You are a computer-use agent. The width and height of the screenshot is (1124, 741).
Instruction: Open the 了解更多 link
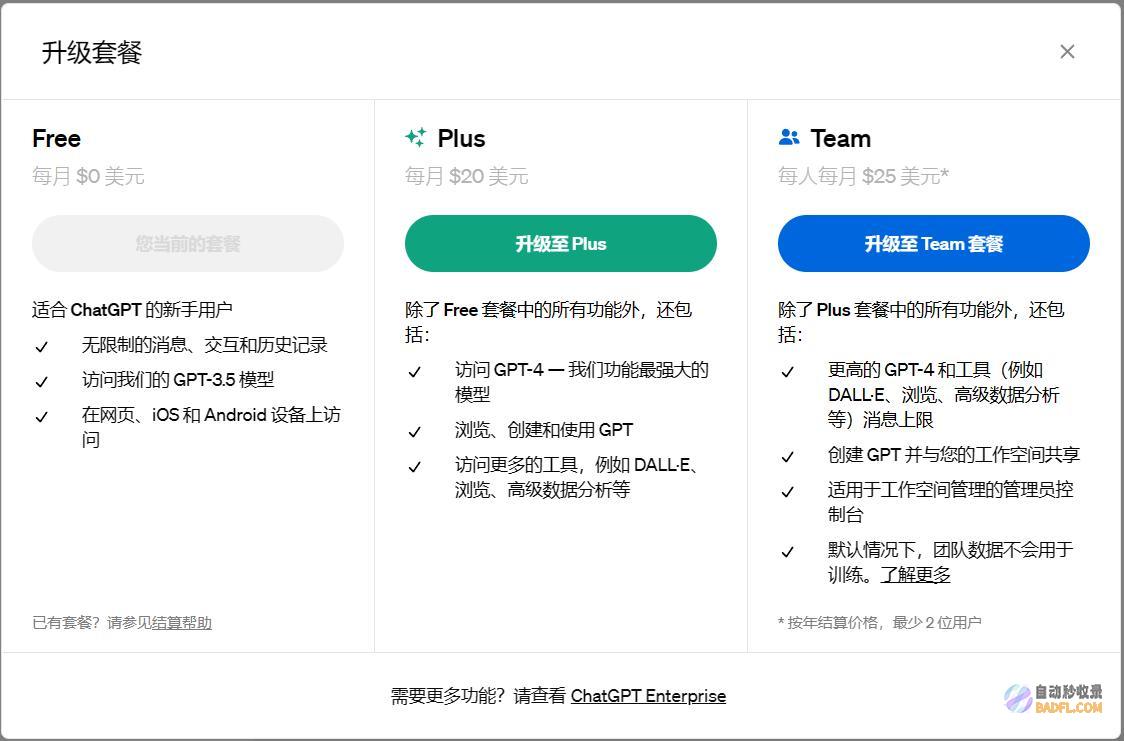915,575
